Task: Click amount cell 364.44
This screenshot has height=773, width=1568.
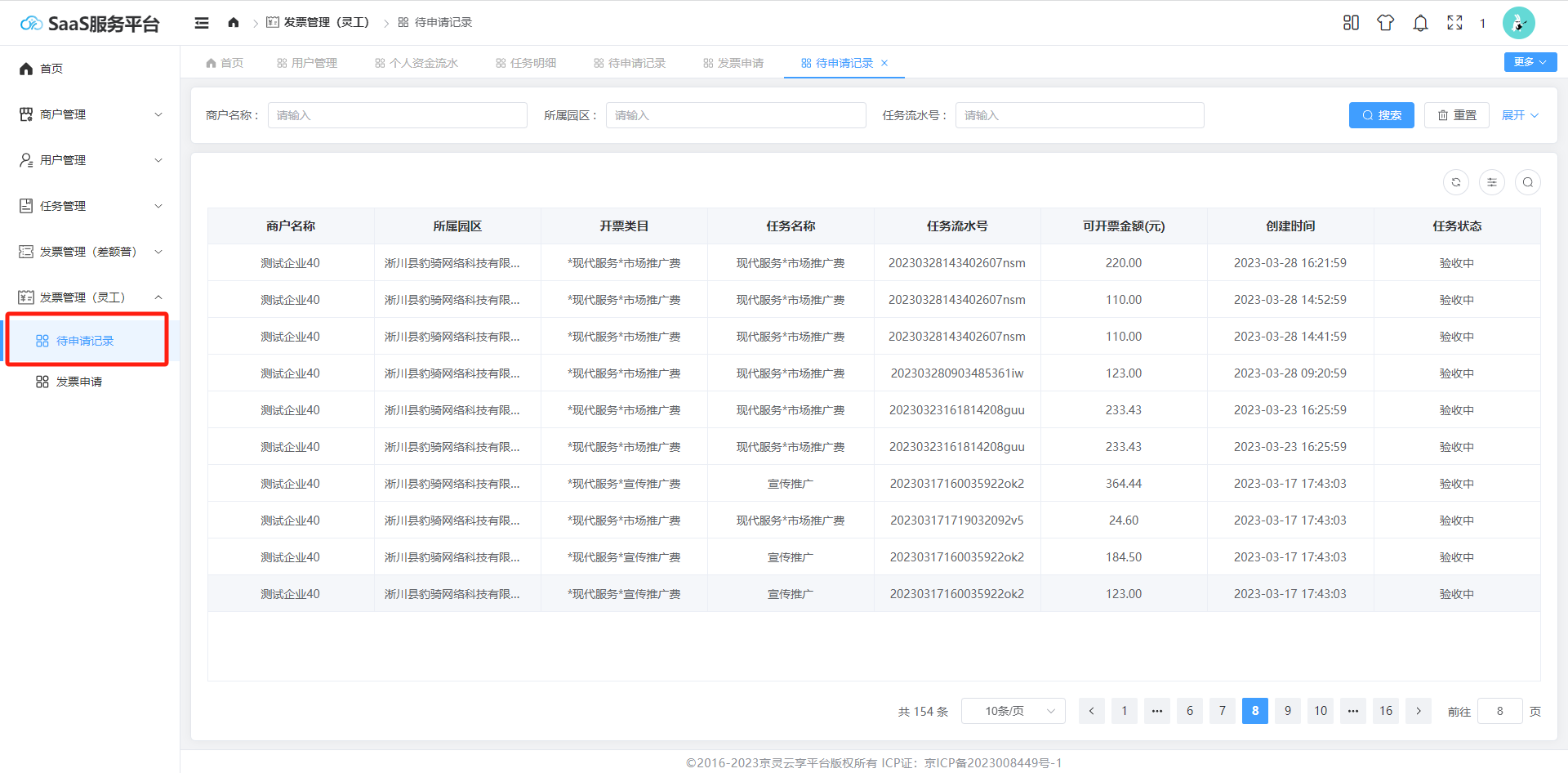Action: (x=1124, y=484)
